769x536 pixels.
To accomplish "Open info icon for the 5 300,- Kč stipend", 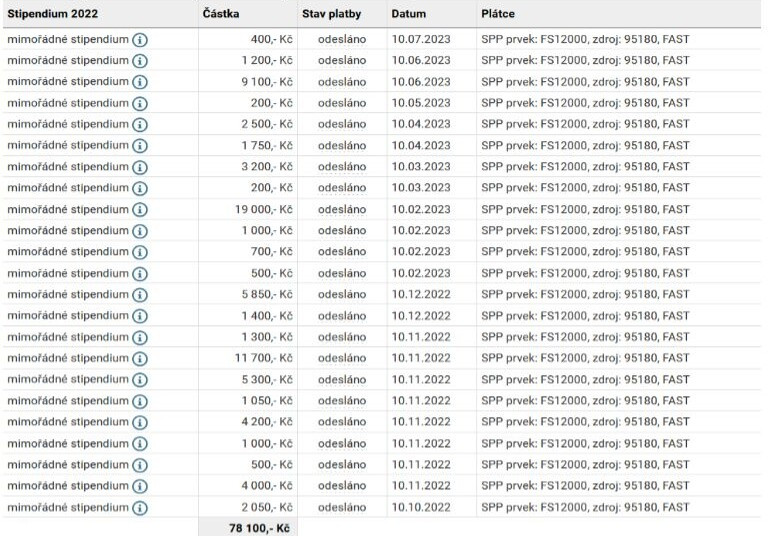I will (140, 380).
